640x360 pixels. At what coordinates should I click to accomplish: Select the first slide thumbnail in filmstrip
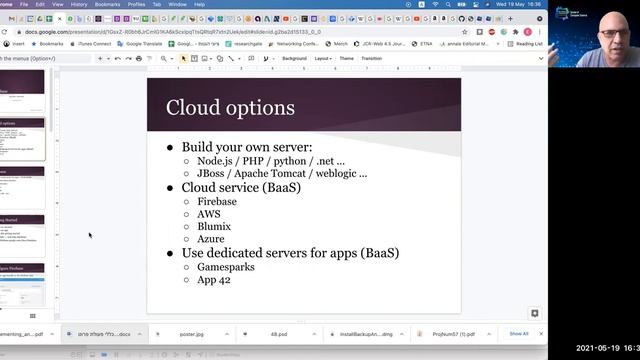[x=22, y=91]
